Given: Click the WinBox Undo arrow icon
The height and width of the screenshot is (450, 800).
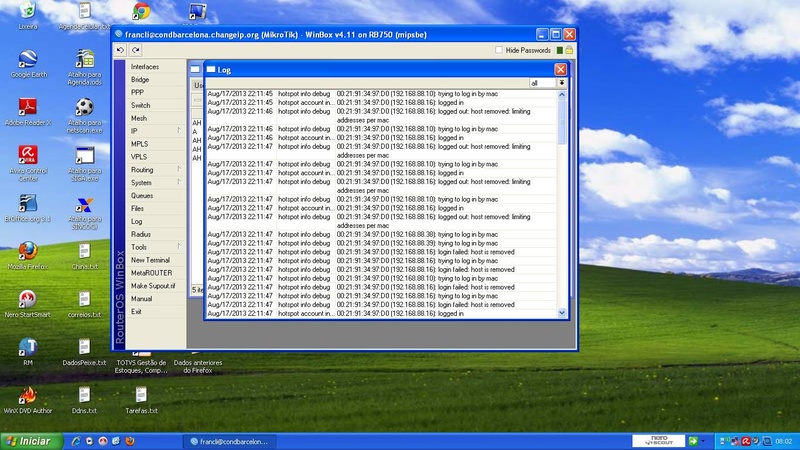Looking at the screenshot, I should click(120, 50).
